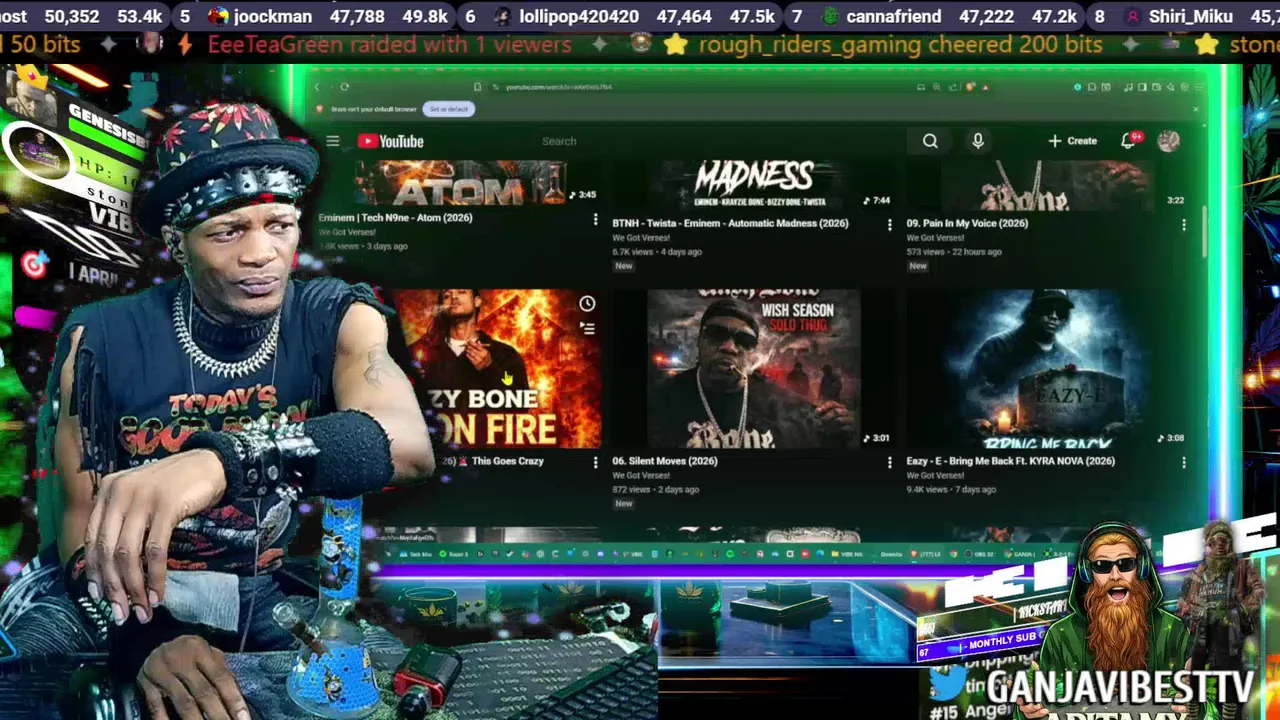Open three-dot menu for Bring Me Back video

click(x=1184, y=462)
